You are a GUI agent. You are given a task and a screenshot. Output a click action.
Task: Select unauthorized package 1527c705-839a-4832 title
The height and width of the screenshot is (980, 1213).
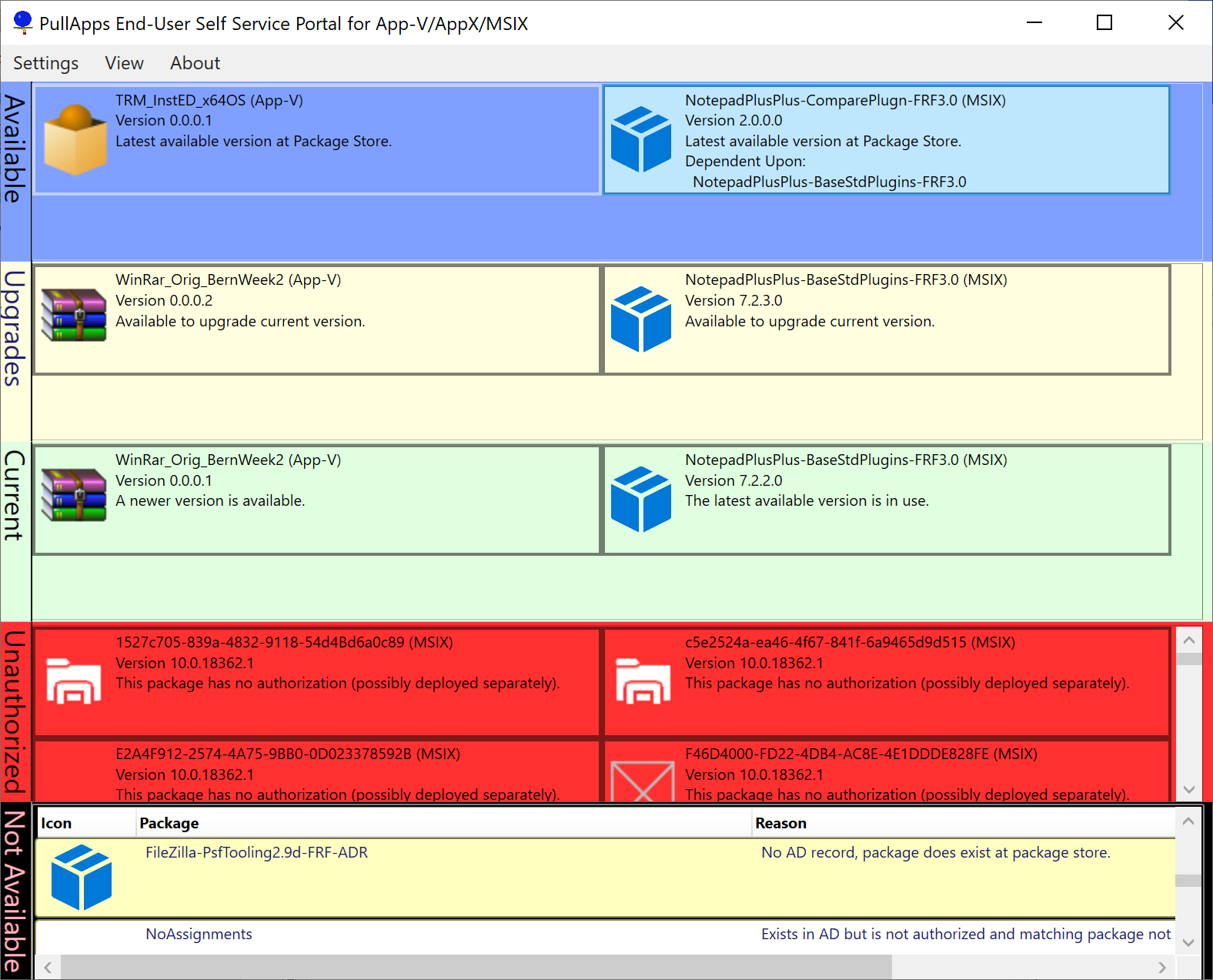click(284, 642)
